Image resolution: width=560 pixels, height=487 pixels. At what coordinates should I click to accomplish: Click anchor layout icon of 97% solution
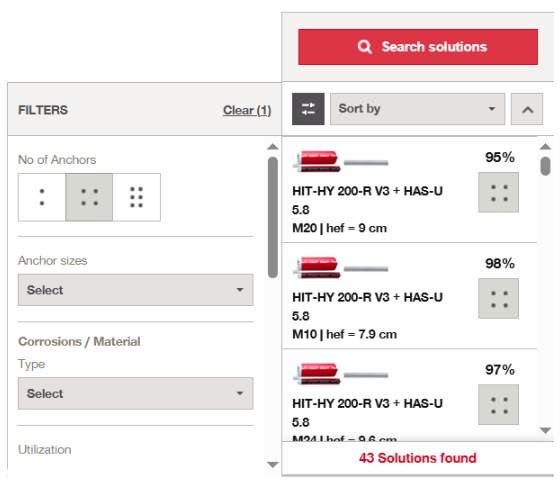point(499,405)
